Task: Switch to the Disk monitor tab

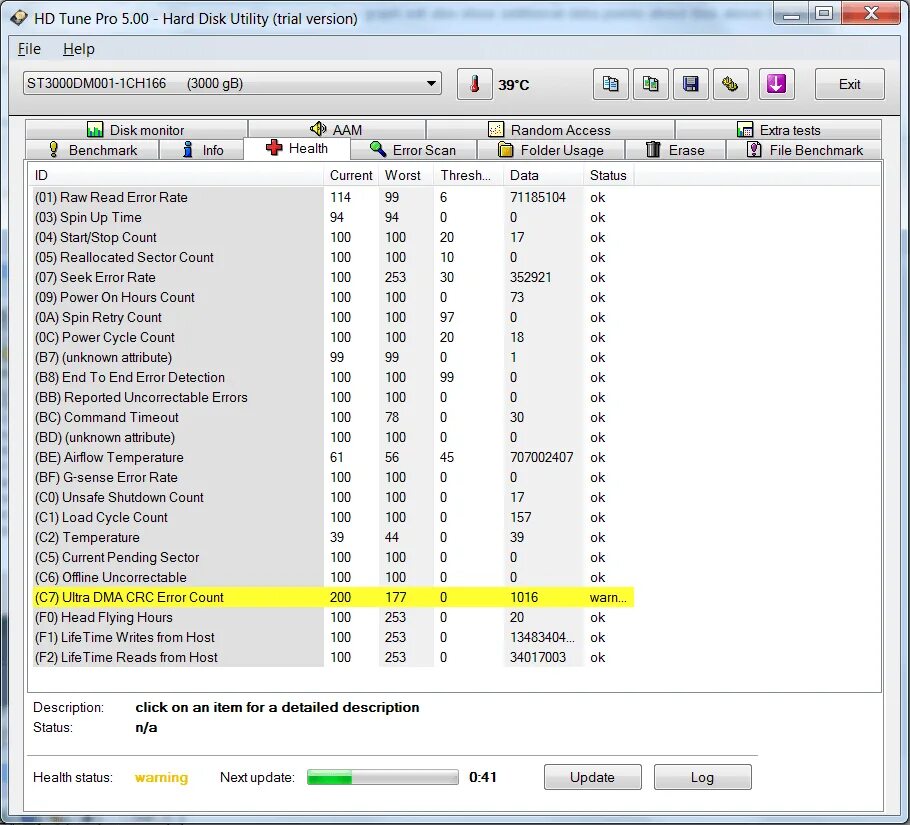Action: [x=136, y=129]
